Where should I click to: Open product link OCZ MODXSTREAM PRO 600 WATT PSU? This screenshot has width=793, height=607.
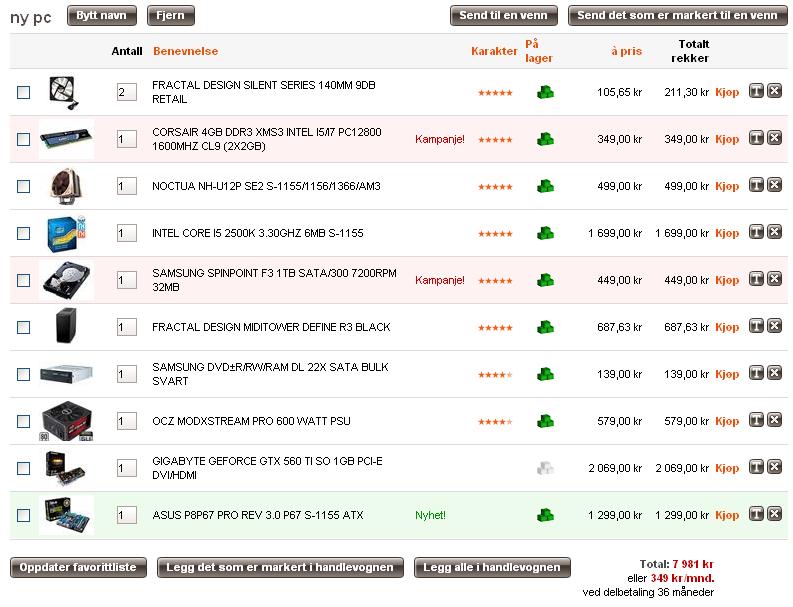point(251,421)
